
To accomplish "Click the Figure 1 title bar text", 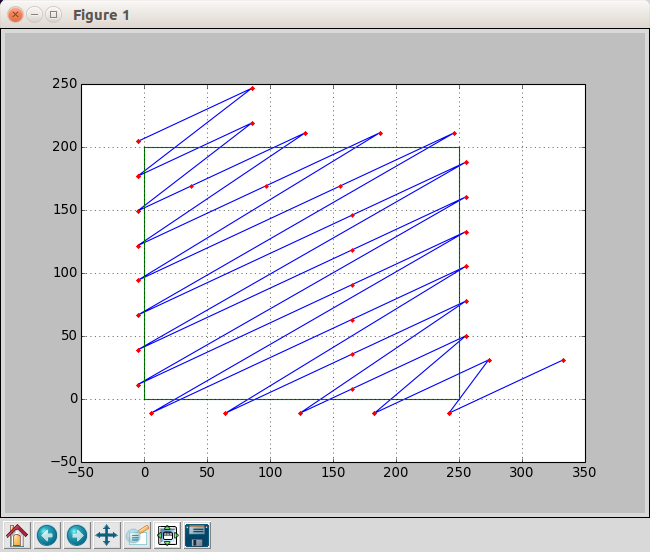I will pos(101,15).
